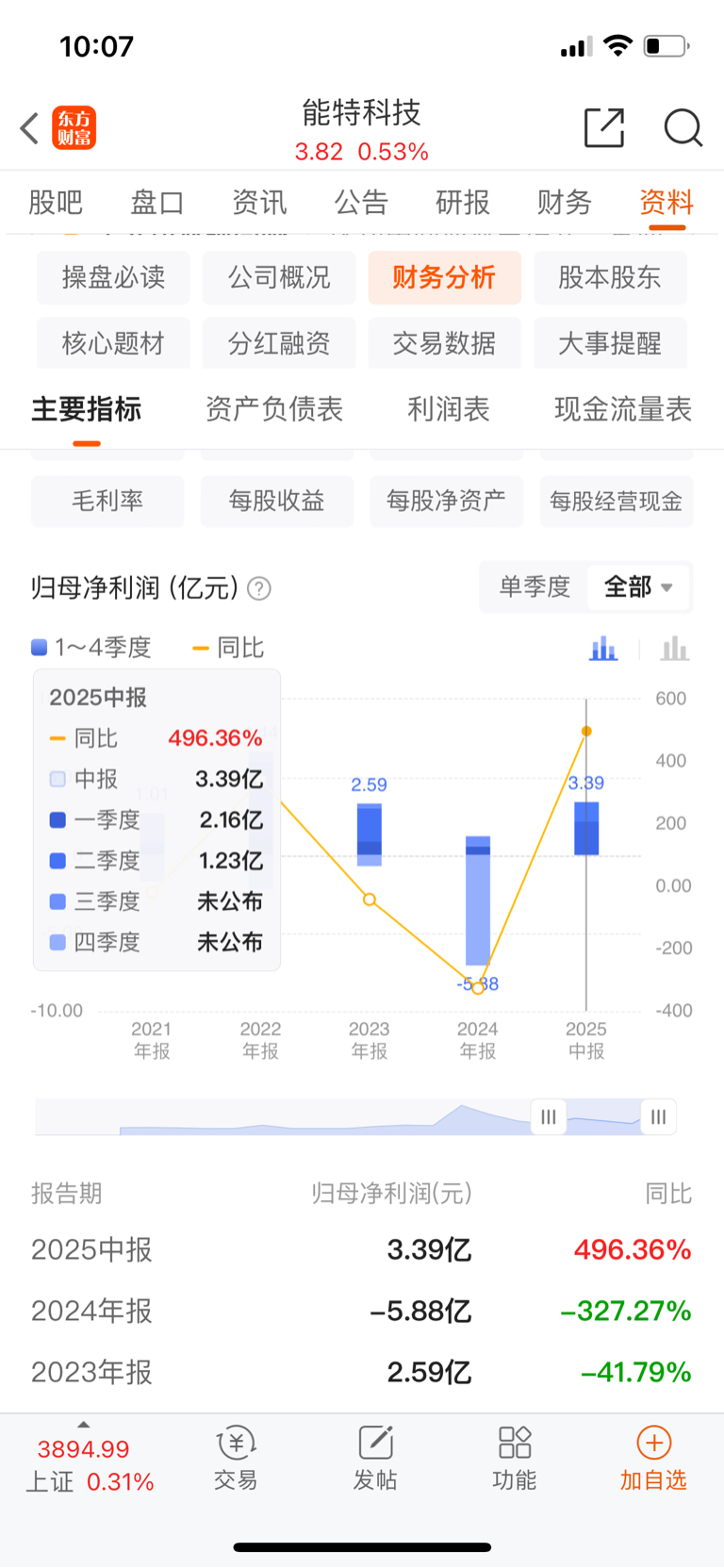This screenshot has height=1568, width=724.
Task: Tap the -5.88亿 profit value
Action: click(x=420, y=1312)
